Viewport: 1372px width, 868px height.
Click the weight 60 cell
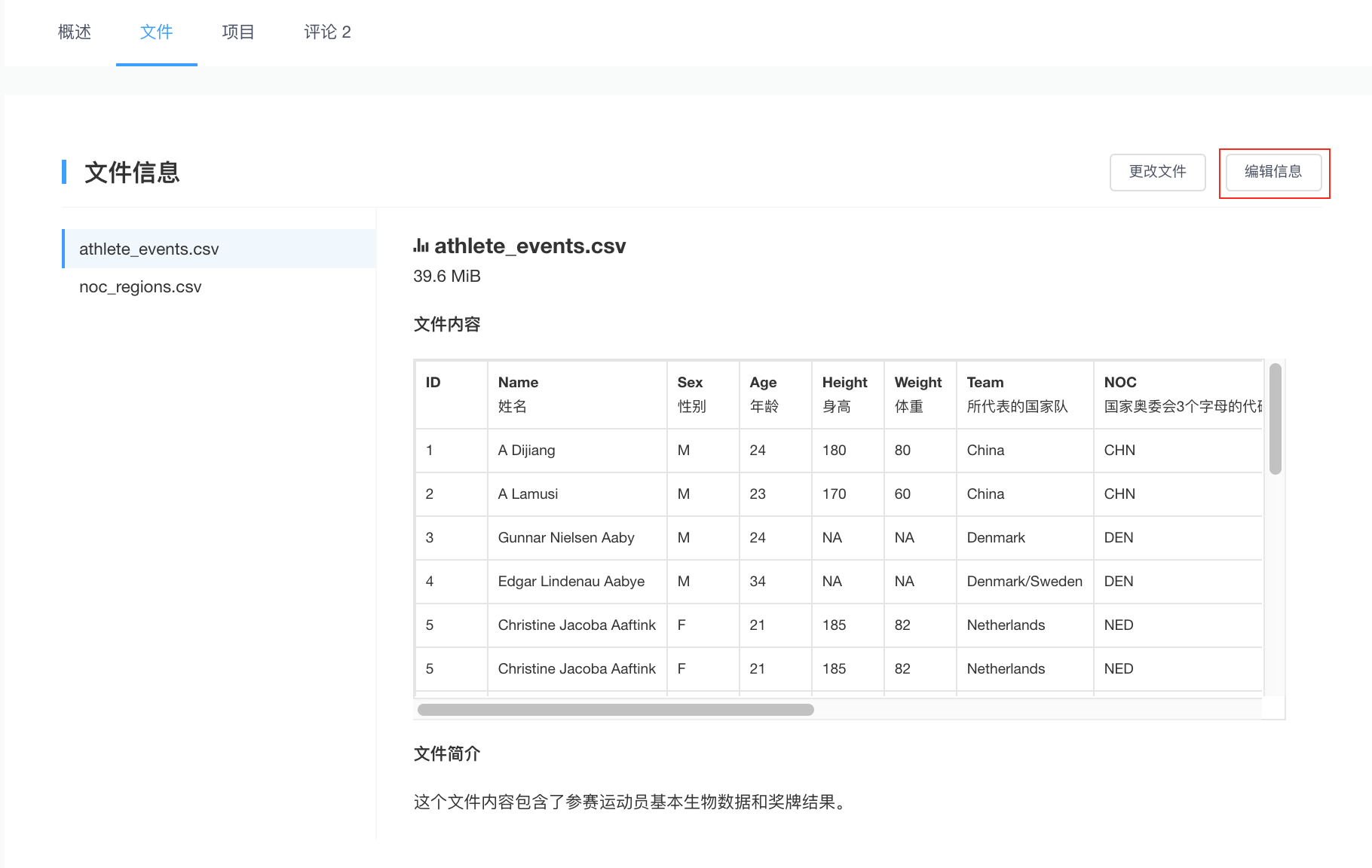click(x=920, y=494)
